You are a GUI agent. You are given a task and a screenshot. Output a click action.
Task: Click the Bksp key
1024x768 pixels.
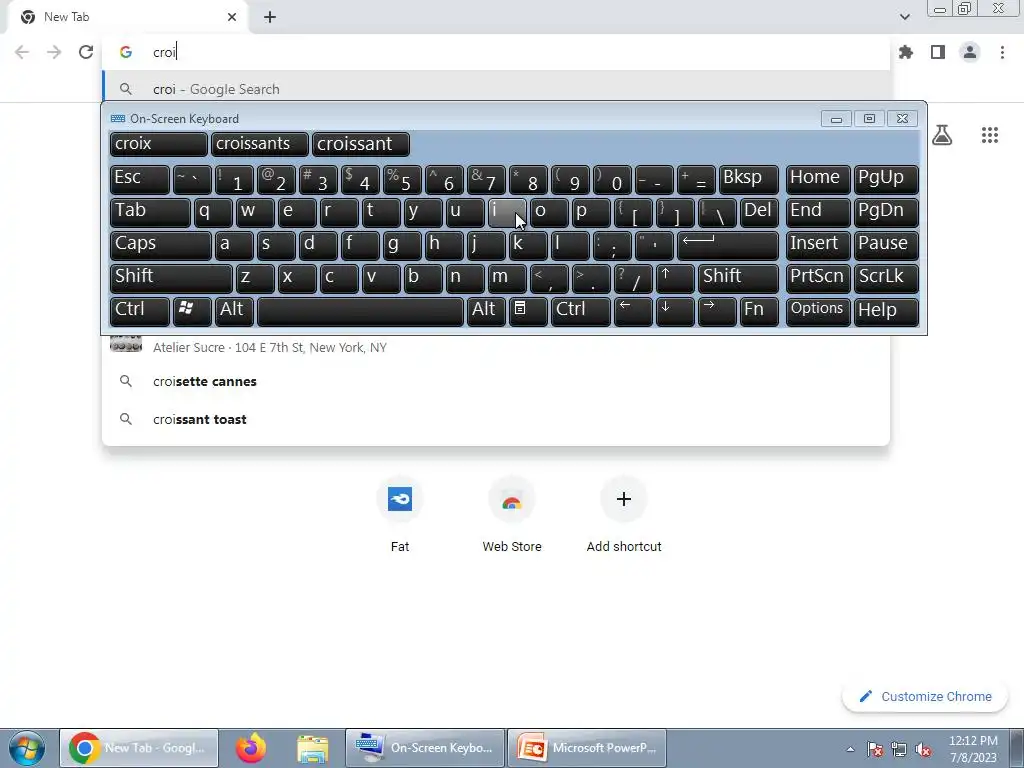(748, 179)
